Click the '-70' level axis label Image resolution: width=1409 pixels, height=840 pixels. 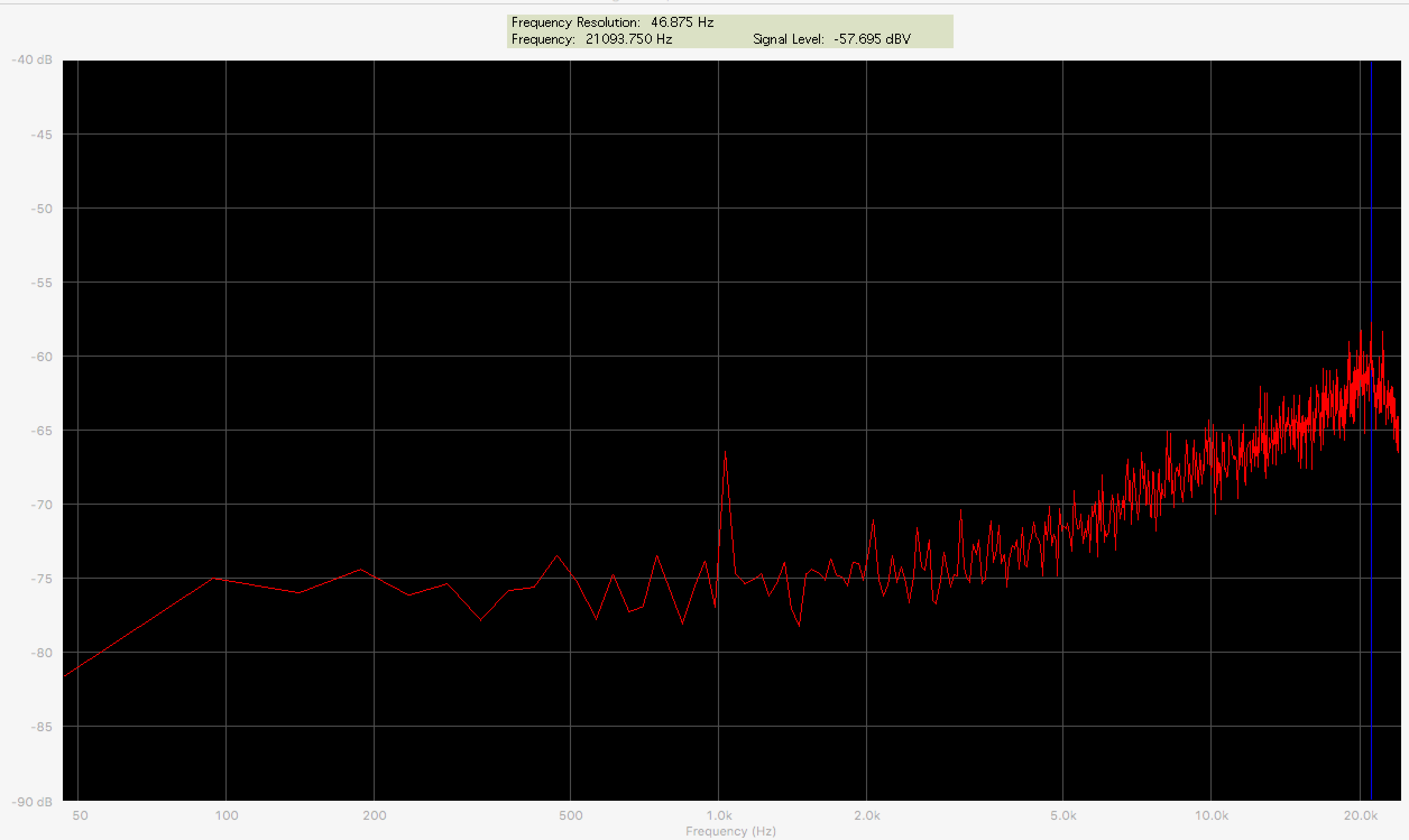coord(42,505)
